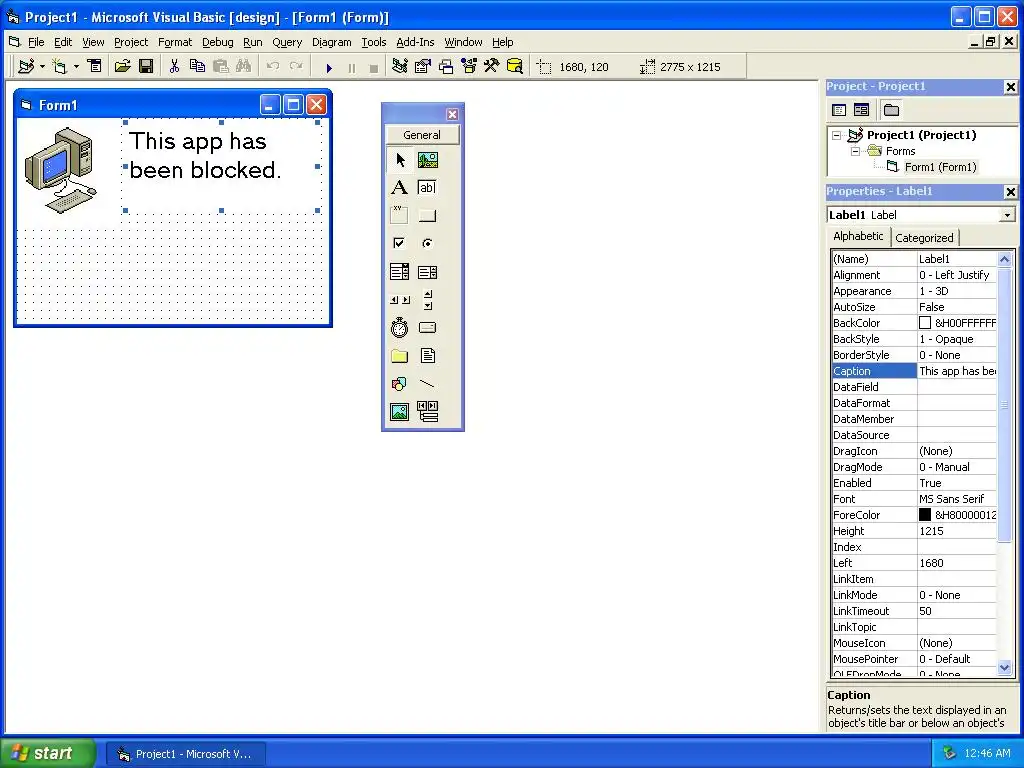The height and width of the screenshot is (768, 1024).
Task: Open the Object Browser toolbar icon
Action: [469, 67]
